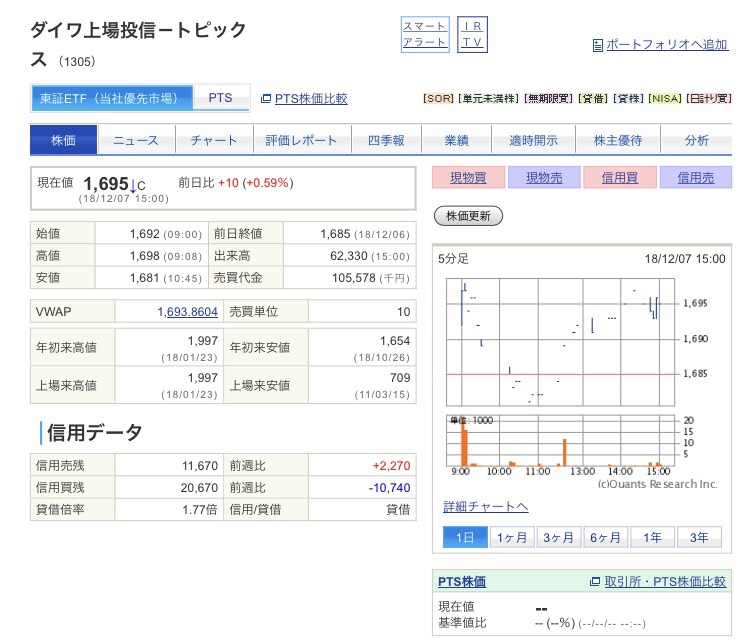Open the 四季報 tab

(x=386, y=140)
